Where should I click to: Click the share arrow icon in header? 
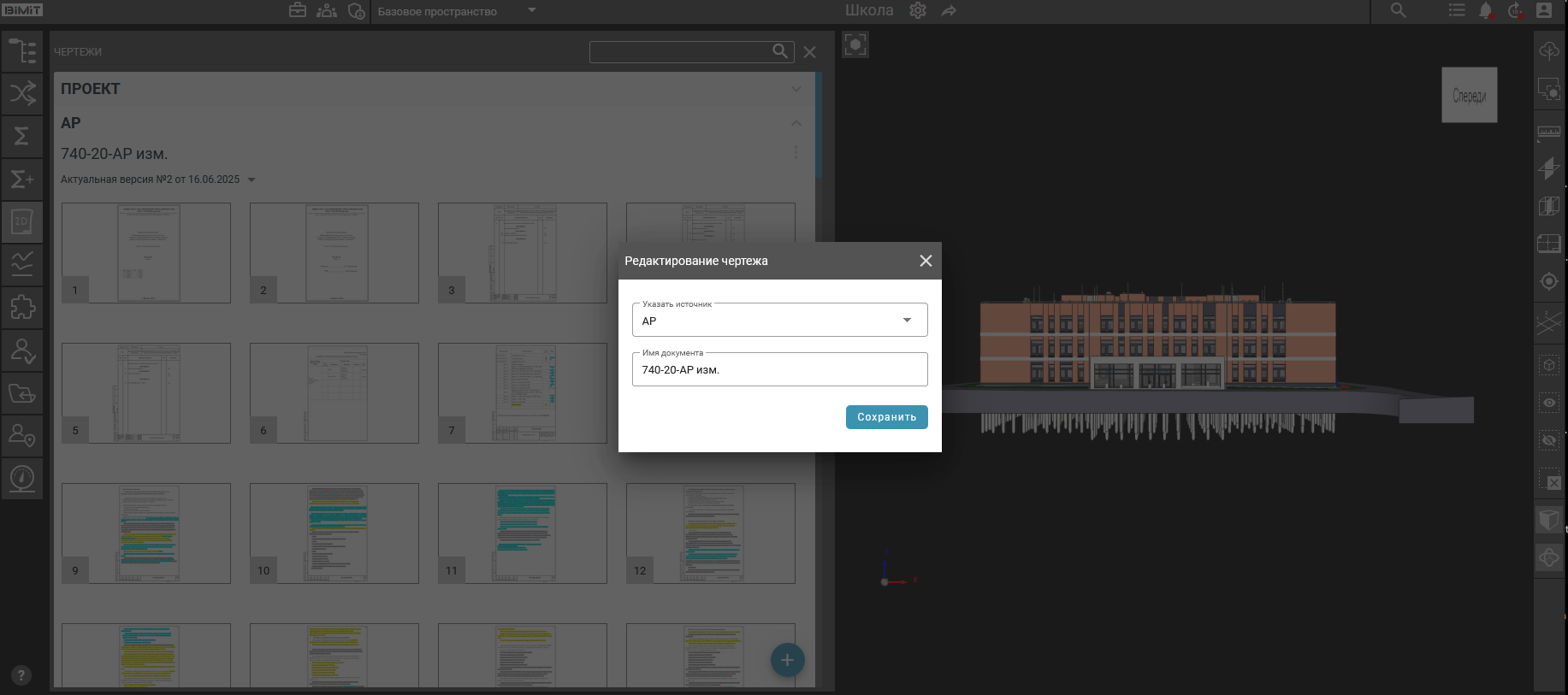click(x=949, y=11)
